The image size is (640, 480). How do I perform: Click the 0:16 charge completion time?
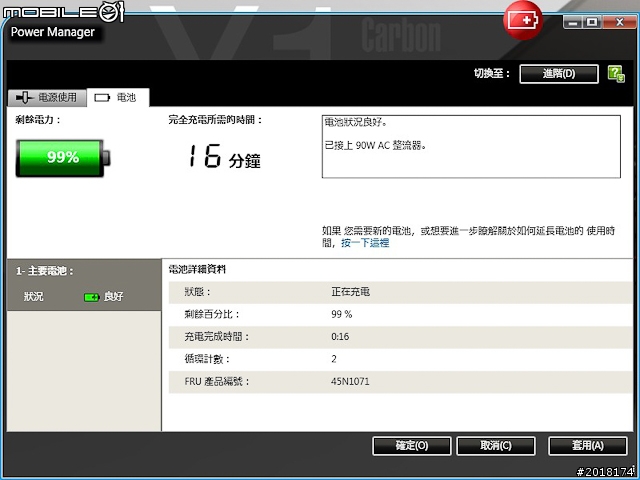[x=340, y=337]
